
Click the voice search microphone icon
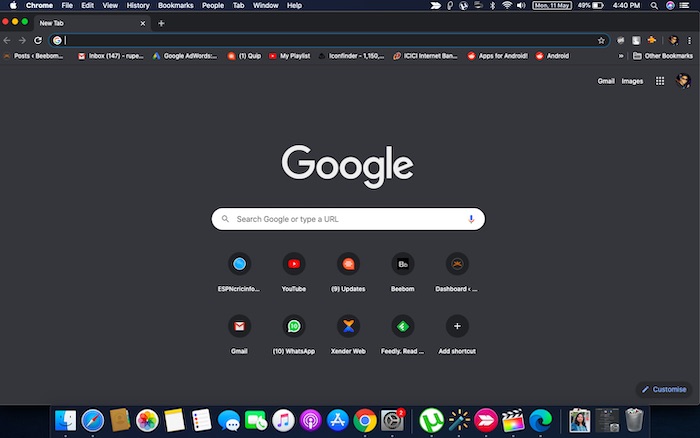click(x=471, y=219)
